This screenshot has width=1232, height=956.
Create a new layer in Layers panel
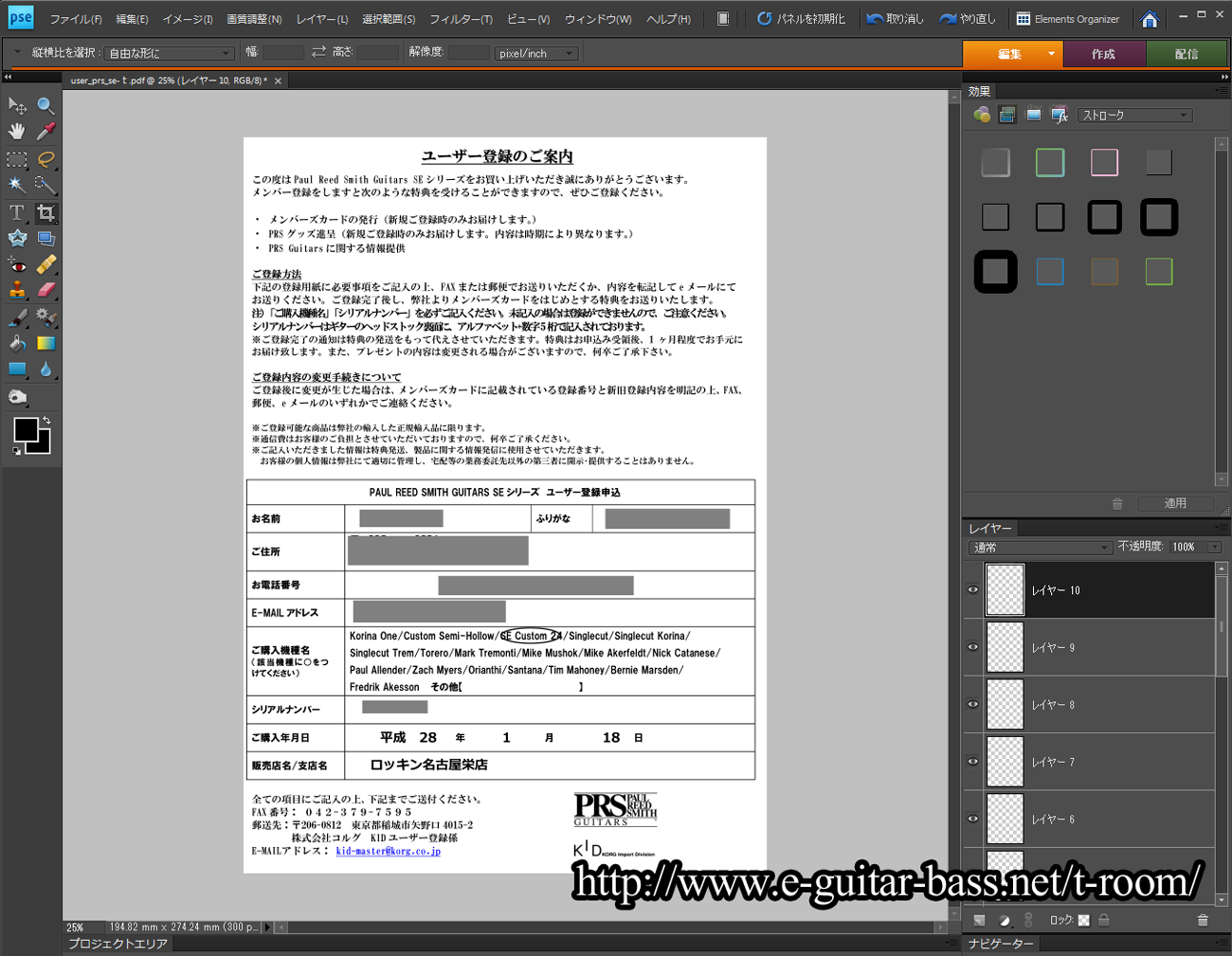pos(980,920)
